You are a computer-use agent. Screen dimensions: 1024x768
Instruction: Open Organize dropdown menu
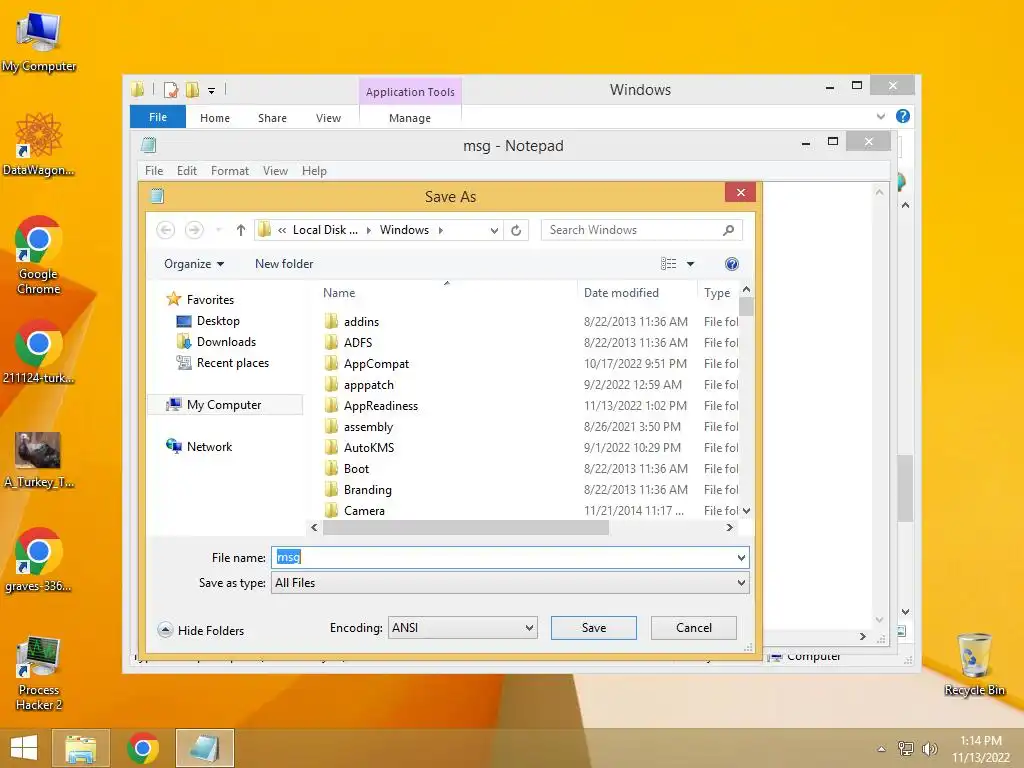coord(194,264)
